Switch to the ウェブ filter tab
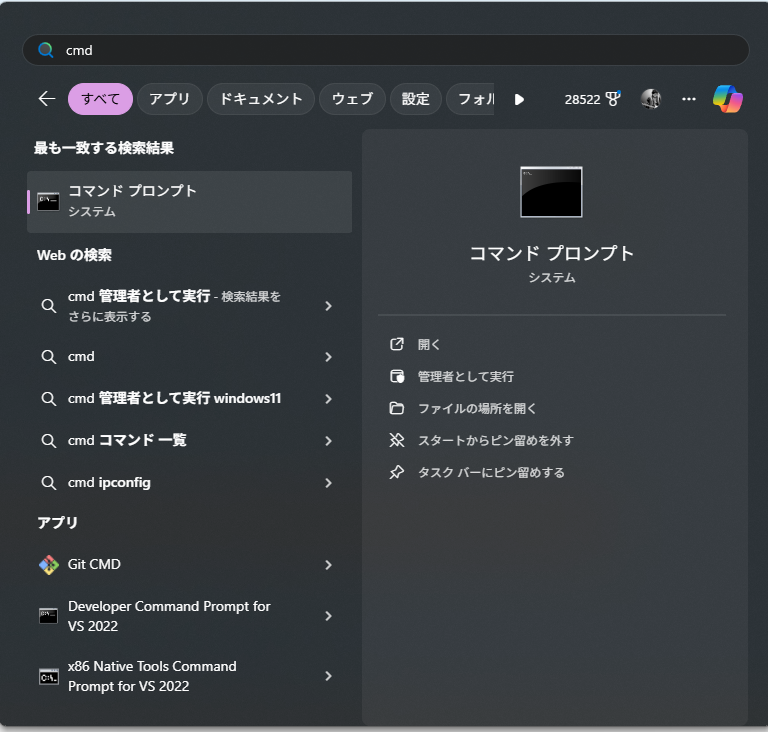 (352, 99)
